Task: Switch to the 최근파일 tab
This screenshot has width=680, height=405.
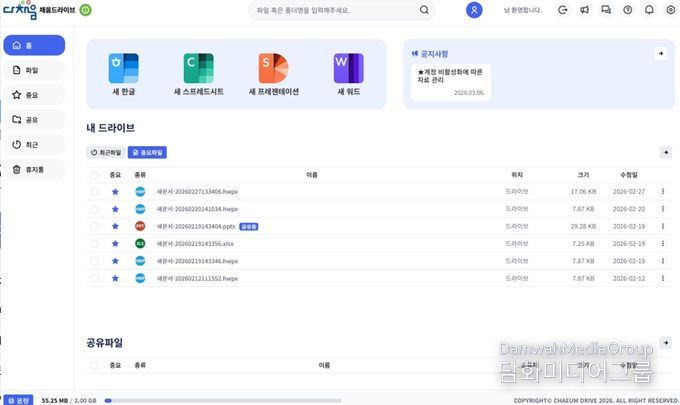Action: (x=106, y=153)
